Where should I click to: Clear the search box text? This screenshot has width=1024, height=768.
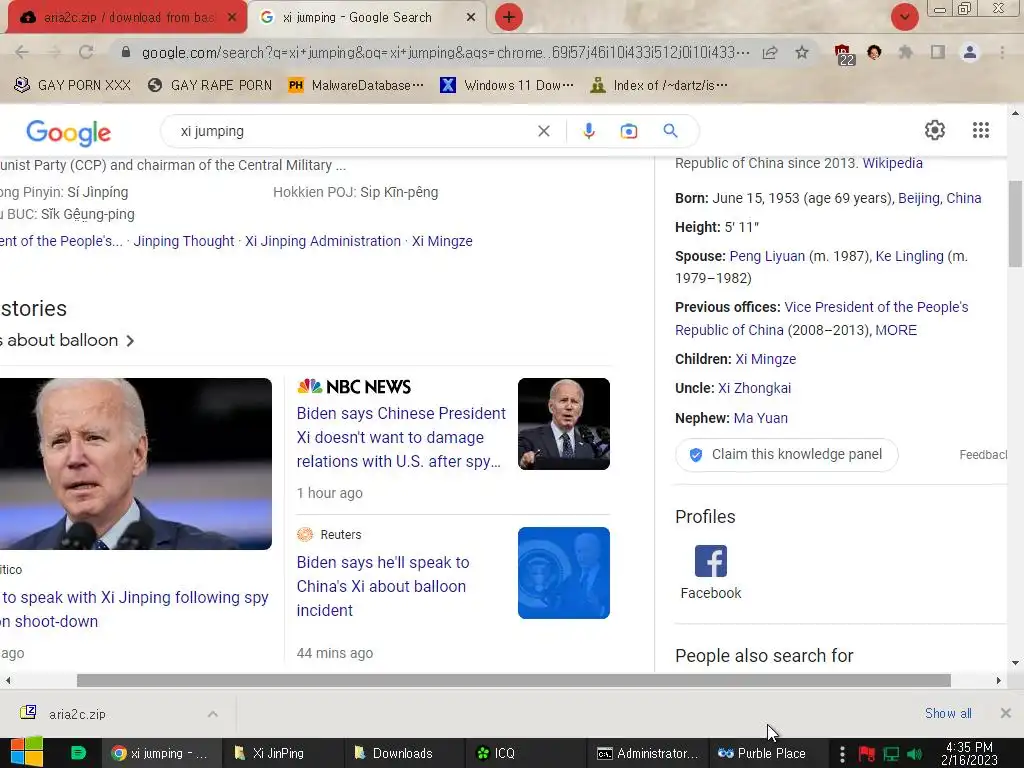point(543,131)
